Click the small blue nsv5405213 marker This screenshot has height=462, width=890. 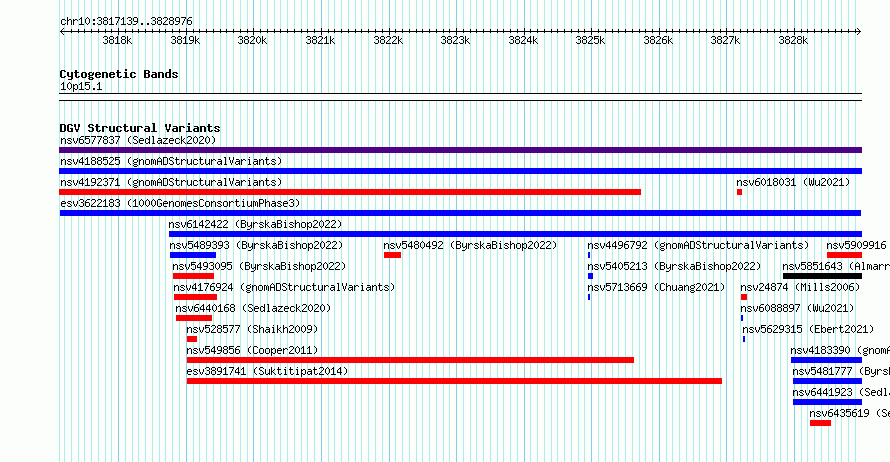pyautogui.click(x=590, y=276)
